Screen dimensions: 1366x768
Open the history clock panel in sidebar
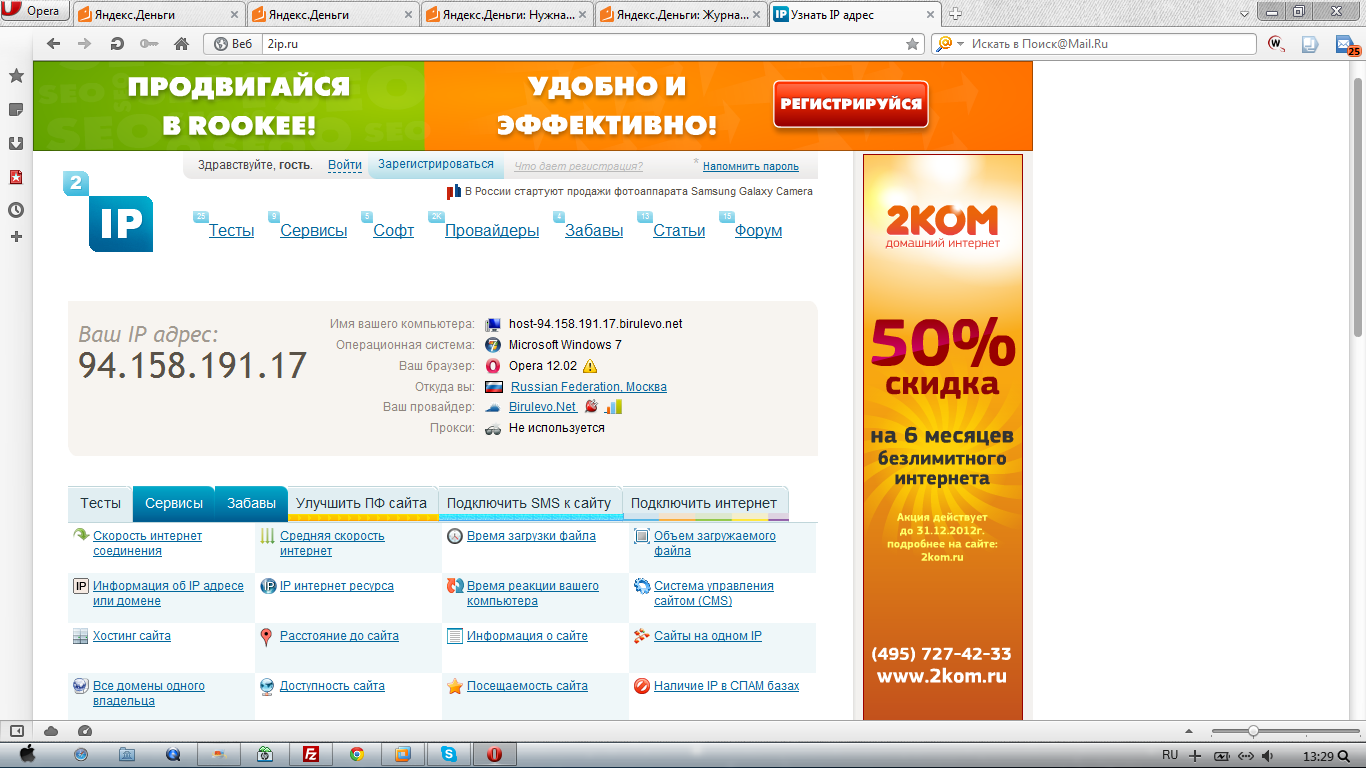(x=16, y=210)
